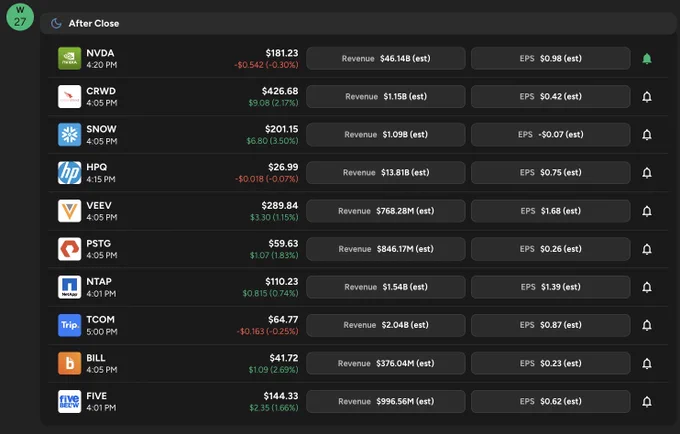Set the alert bell for TCOM
Viewport: 680px width, 434px height.
(x=647, y=326)
